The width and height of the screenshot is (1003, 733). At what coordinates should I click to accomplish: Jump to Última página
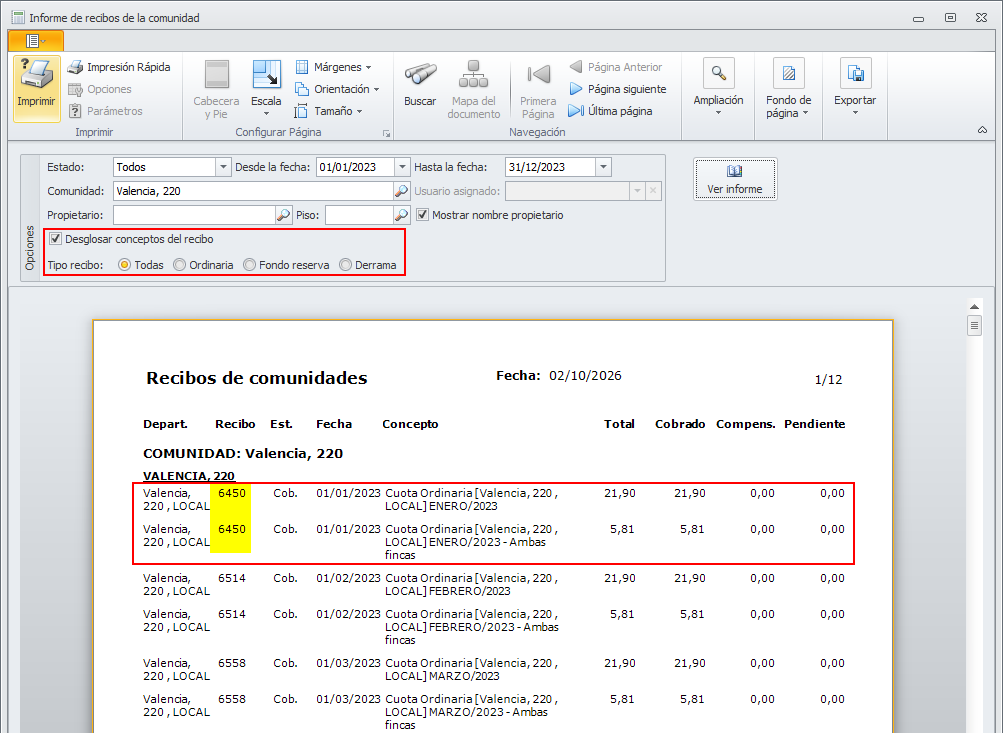pyautogui.click(x=611, y=111)
